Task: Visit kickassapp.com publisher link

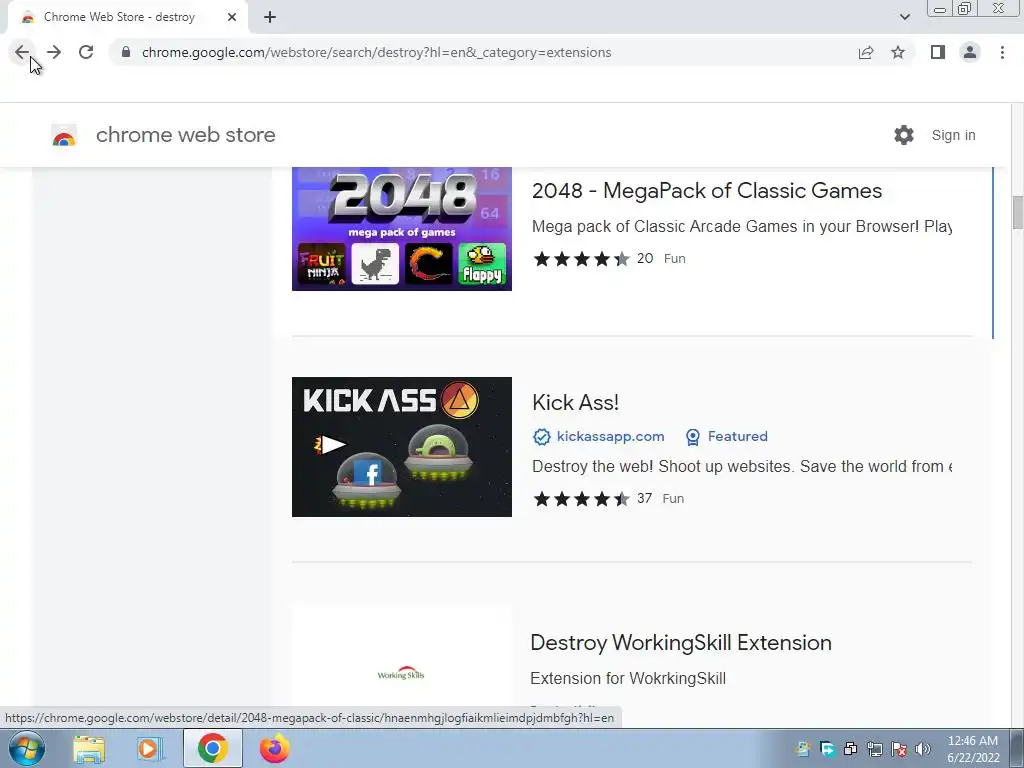Action: click(611, 436)
